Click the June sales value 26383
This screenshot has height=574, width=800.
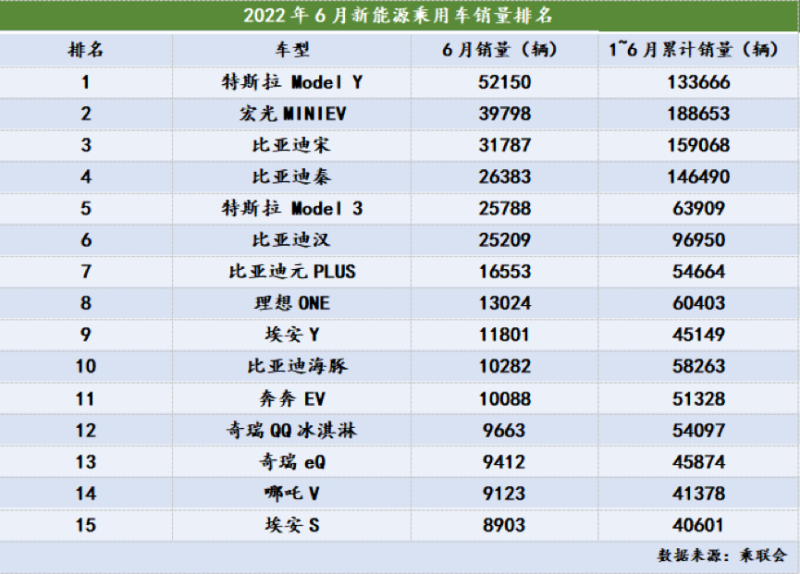coord(499,177)
